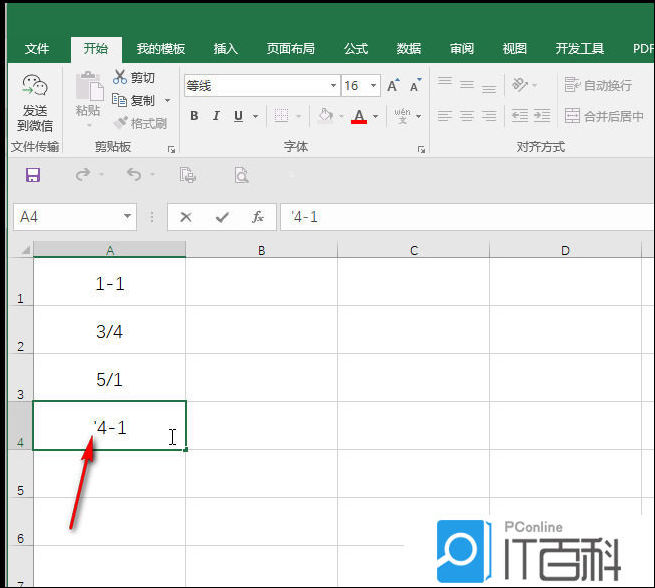The height and width of the screenshot is (588, 655).
Task: Click the Paste clipboard icon
Action: [89, 86]
